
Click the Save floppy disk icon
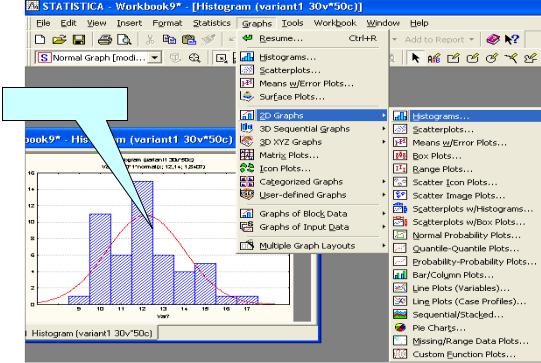tap(79, 40)
